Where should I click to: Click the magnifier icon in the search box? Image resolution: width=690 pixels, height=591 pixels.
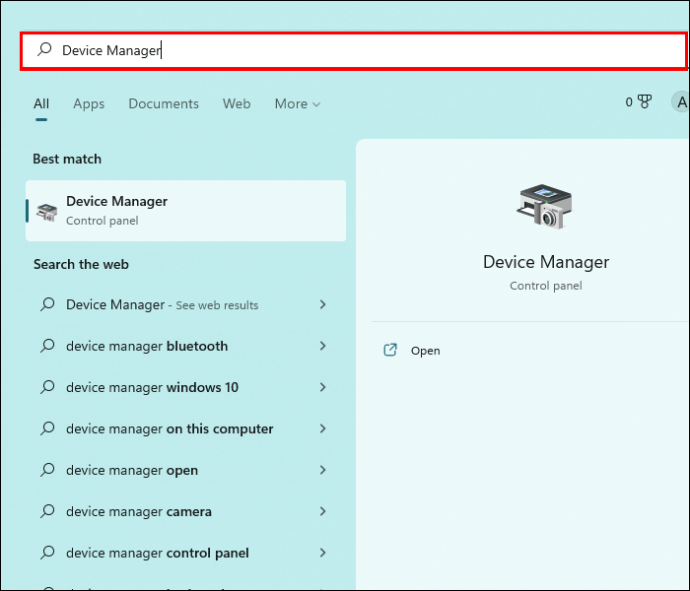coord(44,50)
